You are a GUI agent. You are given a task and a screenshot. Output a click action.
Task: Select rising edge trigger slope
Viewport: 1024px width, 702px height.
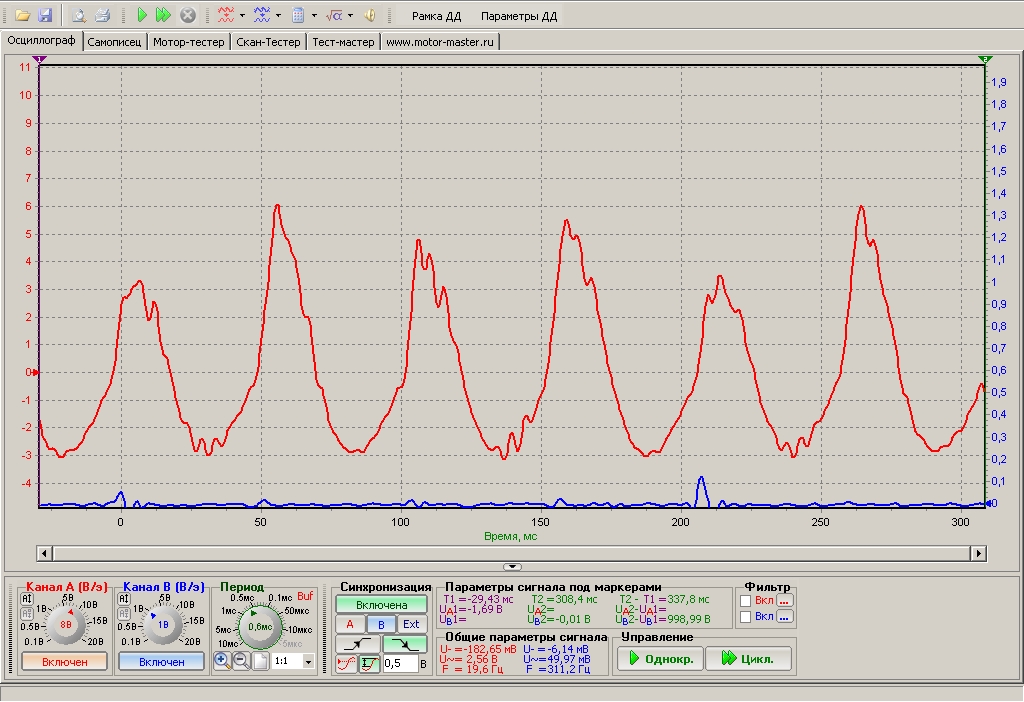357,644
